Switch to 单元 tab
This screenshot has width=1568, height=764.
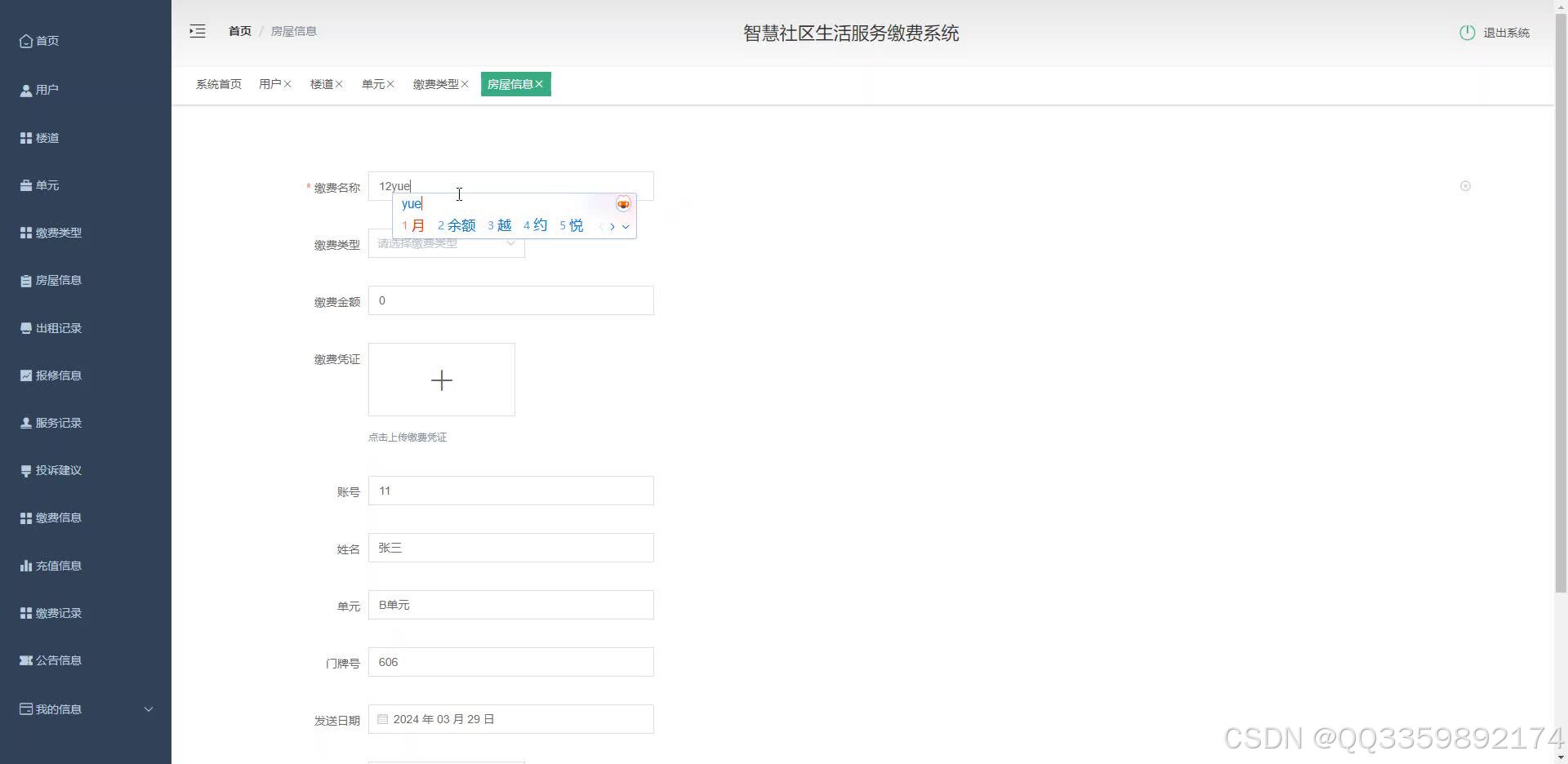click(x=373, y=84)
